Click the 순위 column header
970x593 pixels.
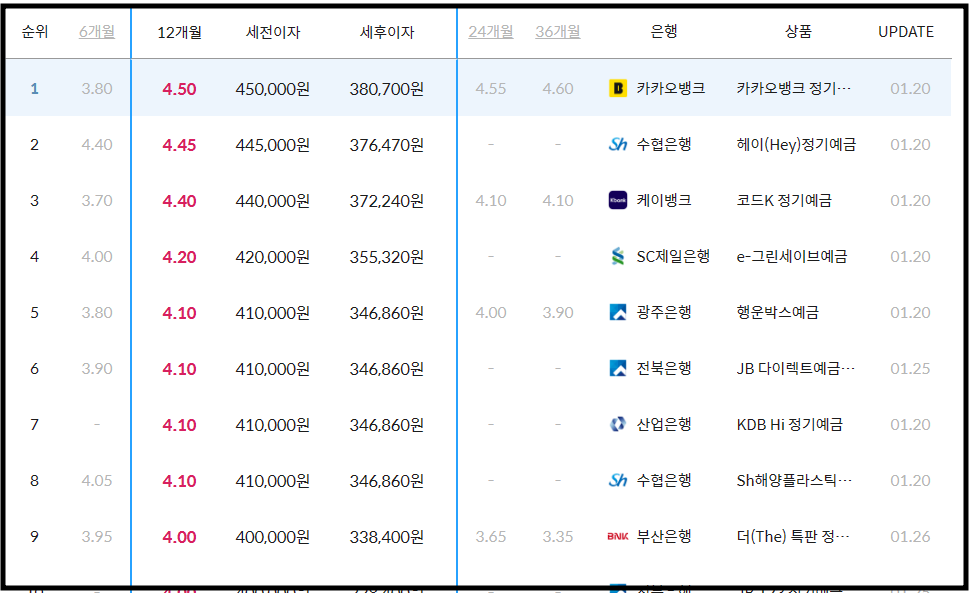(x=35, y=32)
